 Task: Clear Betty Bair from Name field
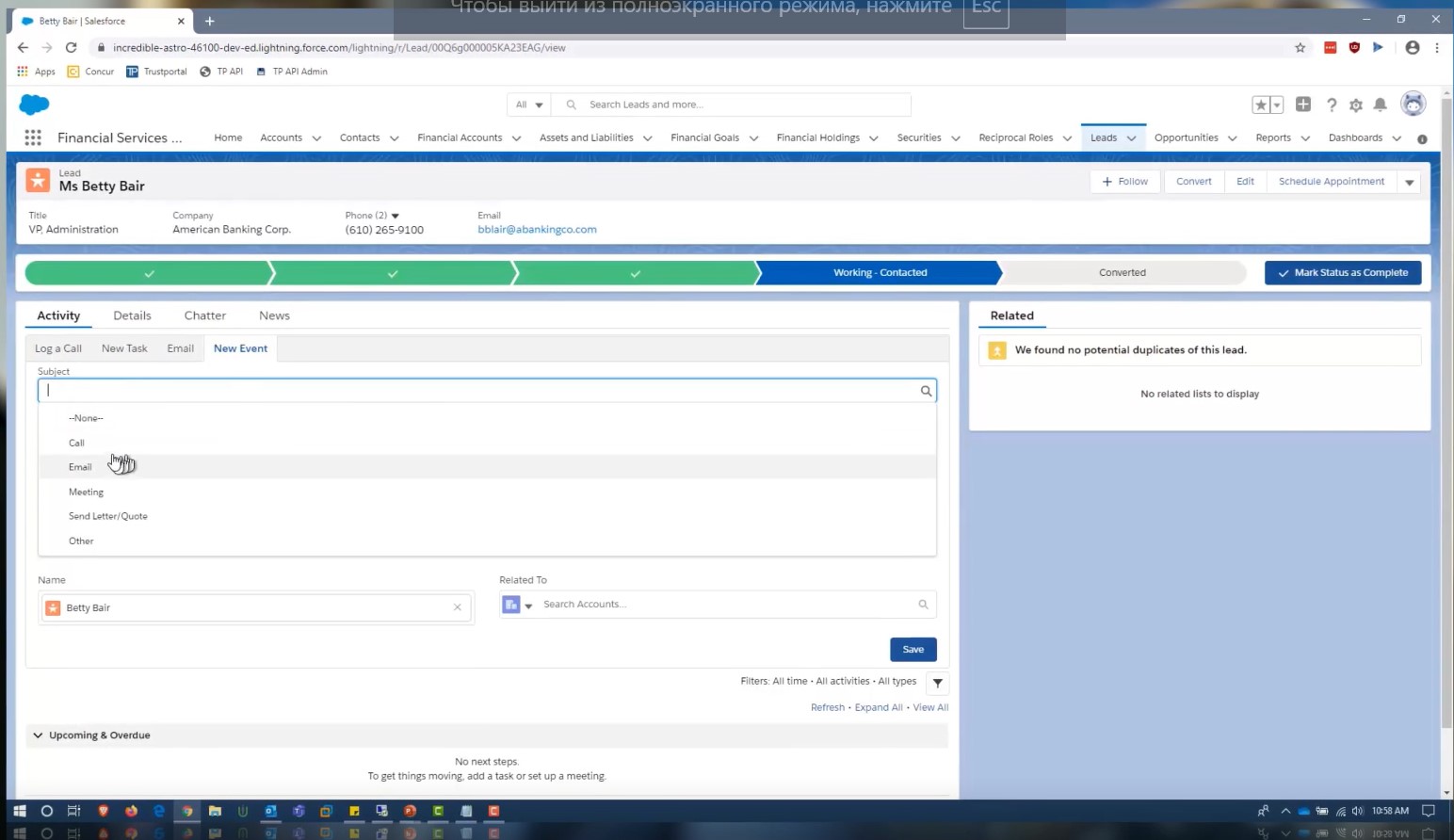[x=458, y=607]
